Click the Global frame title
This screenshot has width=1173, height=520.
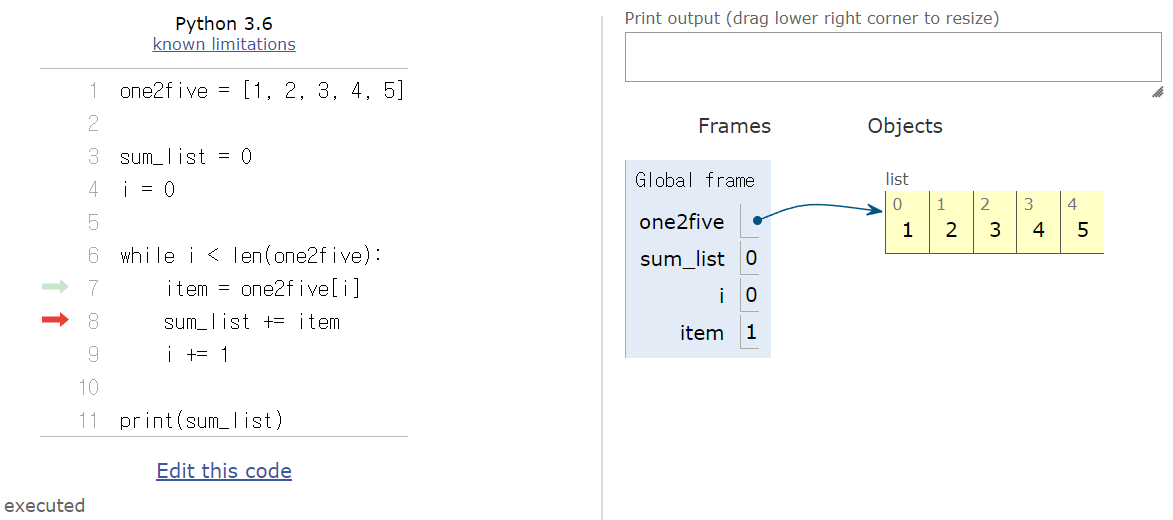[x=695, y=181]
